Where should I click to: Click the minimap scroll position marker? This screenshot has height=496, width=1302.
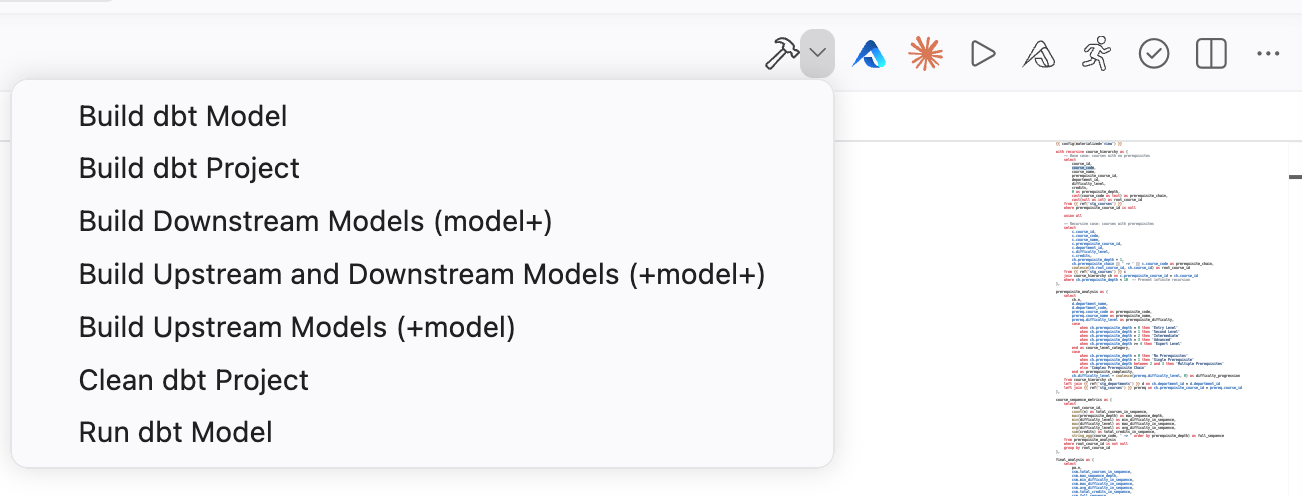(x=1295, y=176)
